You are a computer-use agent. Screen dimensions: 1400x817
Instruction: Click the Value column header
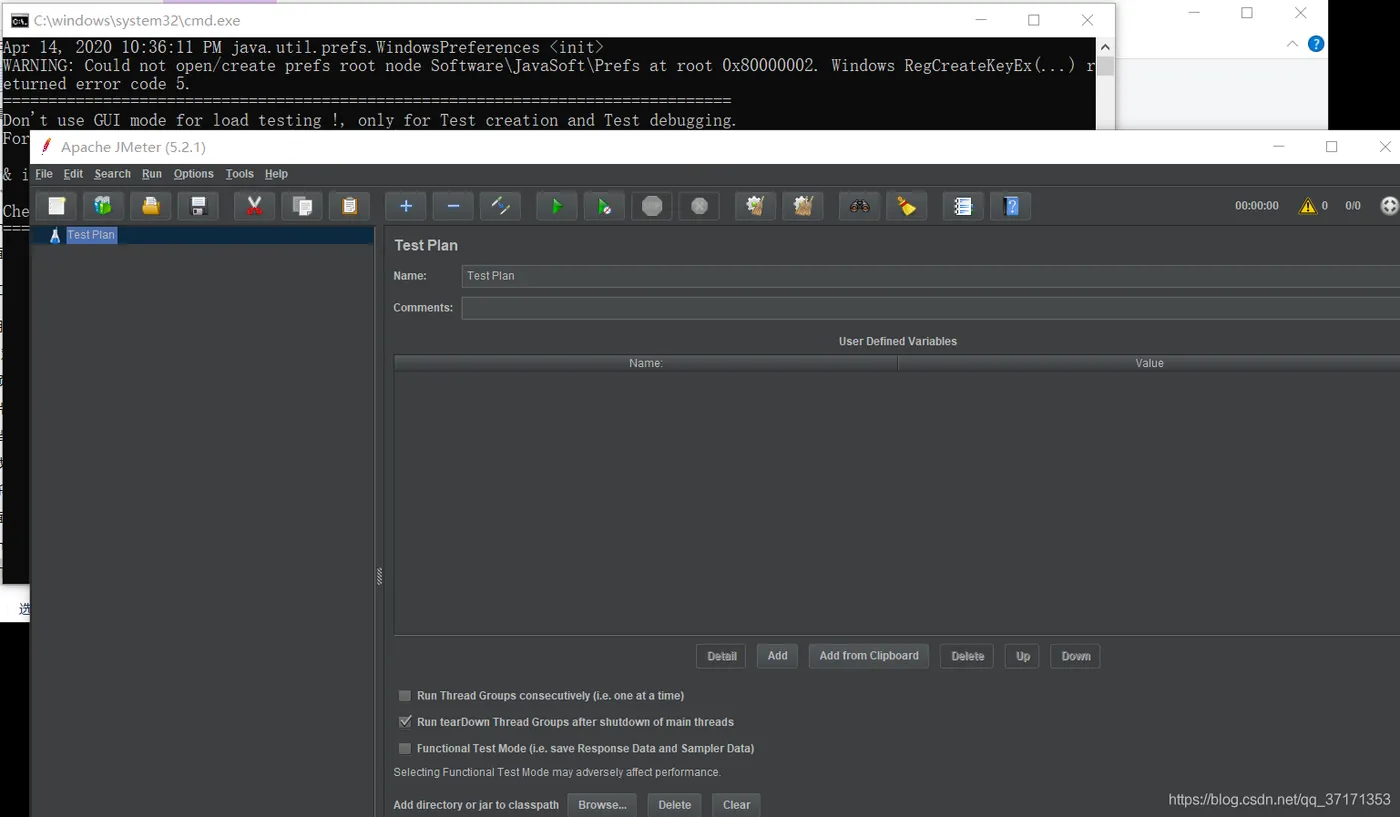click(x=1149, y=363)
